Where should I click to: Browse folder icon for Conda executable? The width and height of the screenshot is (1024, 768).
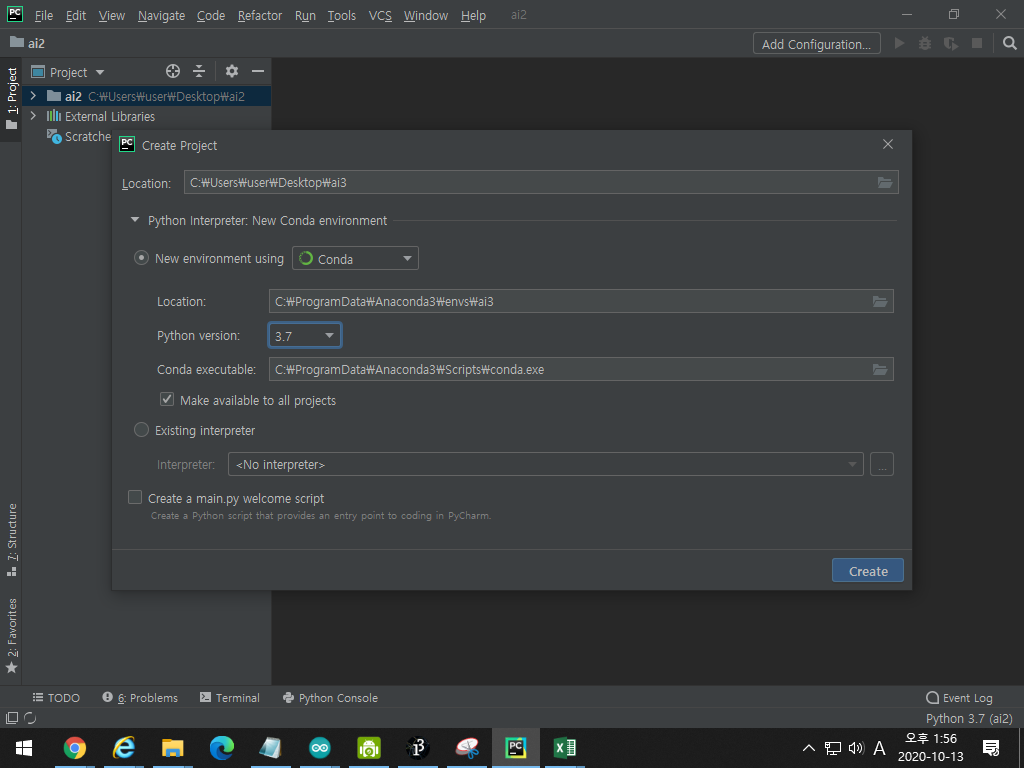pyautogui.click(x=880, y=370)
